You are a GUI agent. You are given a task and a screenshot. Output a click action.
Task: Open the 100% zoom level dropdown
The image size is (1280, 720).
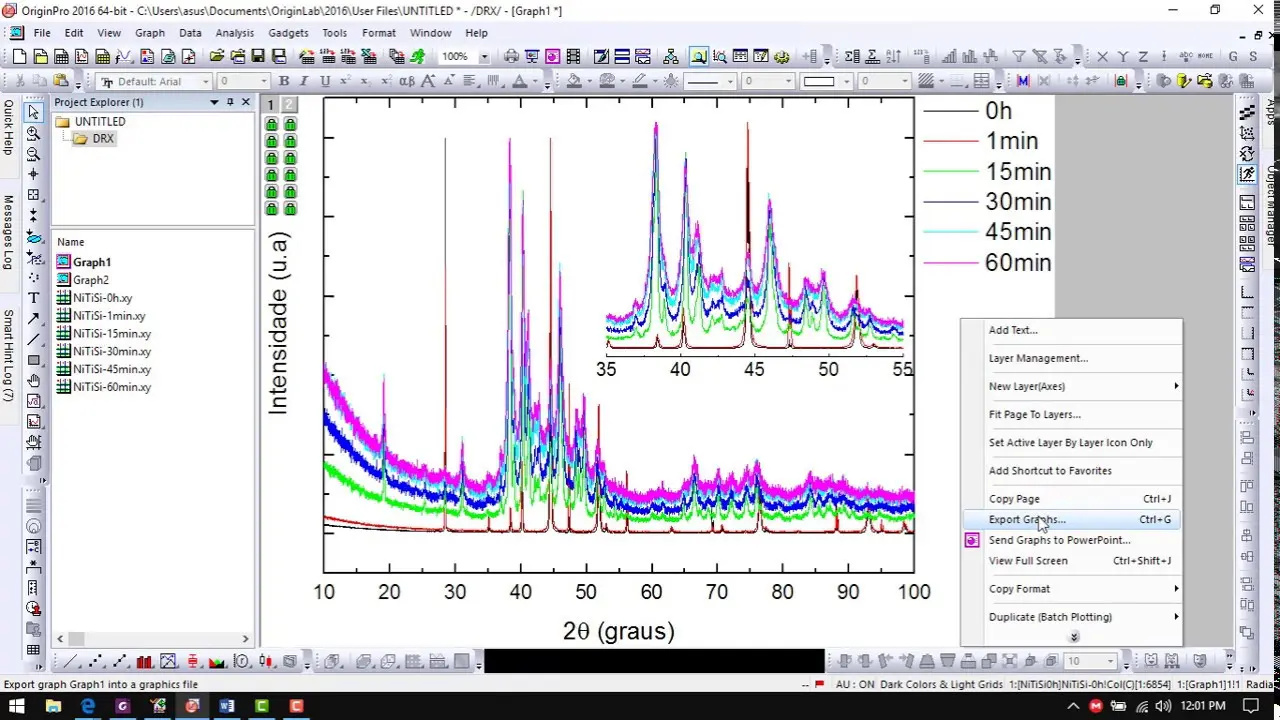coord(484,57)
